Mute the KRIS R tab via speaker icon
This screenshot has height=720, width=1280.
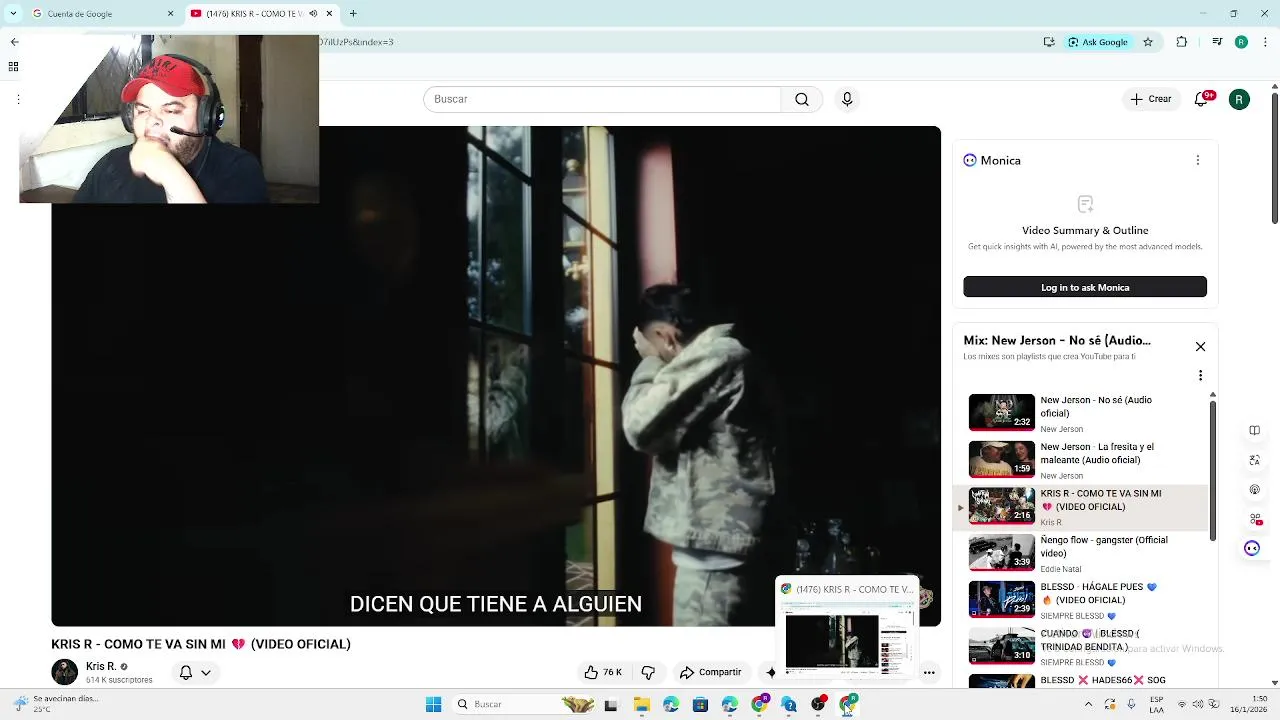click(313, 14)
